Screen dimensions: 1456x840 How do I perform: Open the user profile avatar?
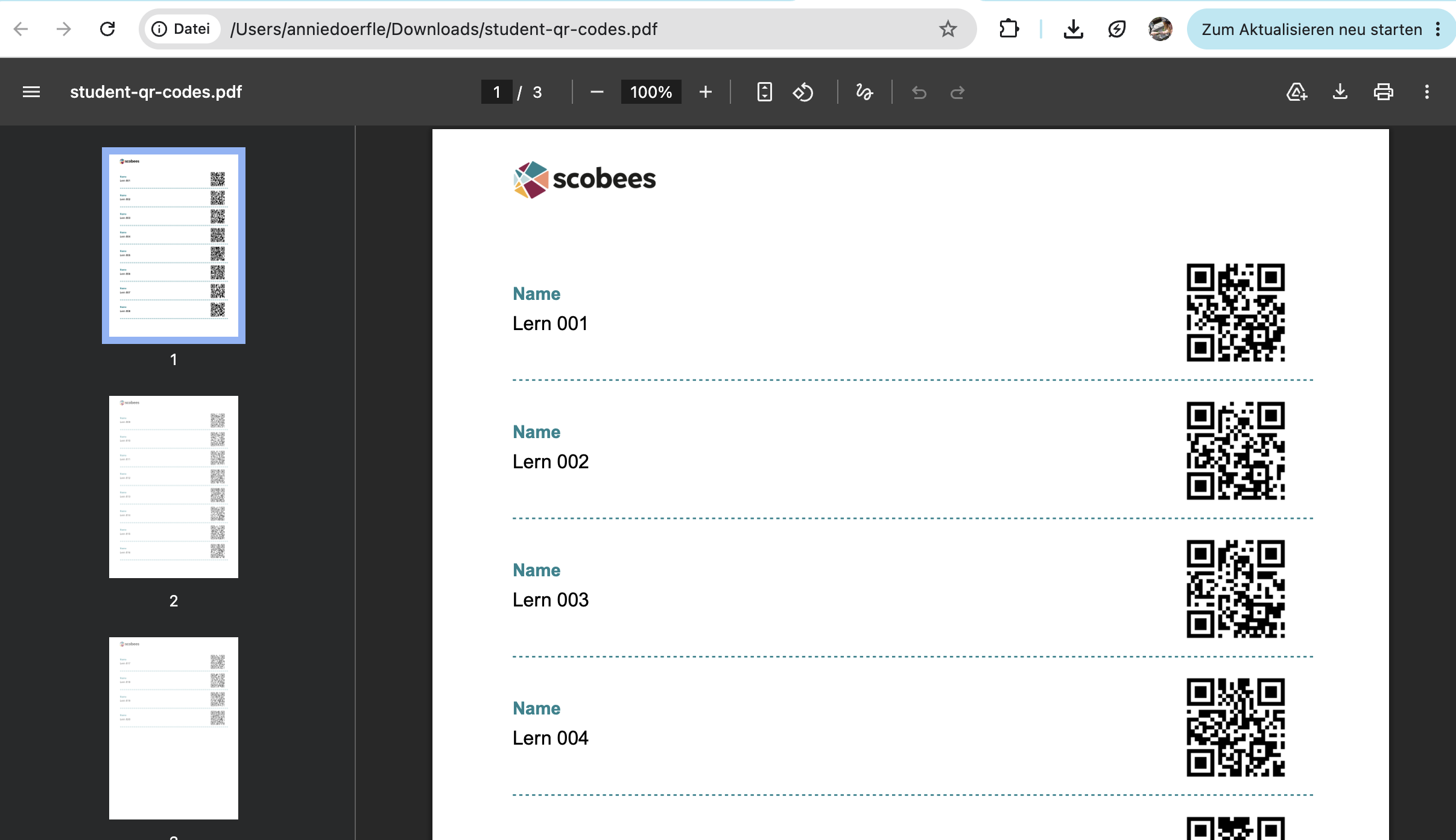click(1160, 29)
